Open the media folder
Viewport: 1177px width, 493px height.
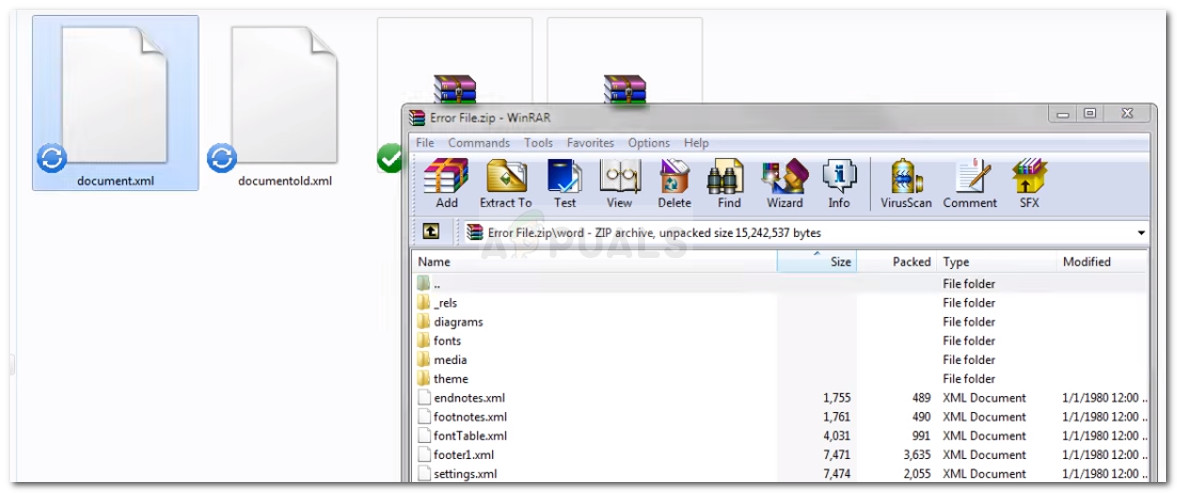[x=442, y=360]
